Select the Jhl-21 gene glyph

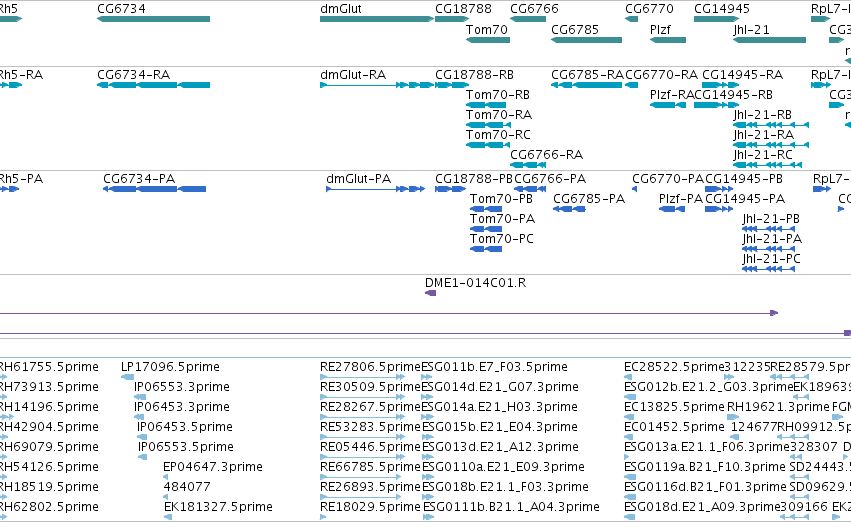click(x=769, y=40)
